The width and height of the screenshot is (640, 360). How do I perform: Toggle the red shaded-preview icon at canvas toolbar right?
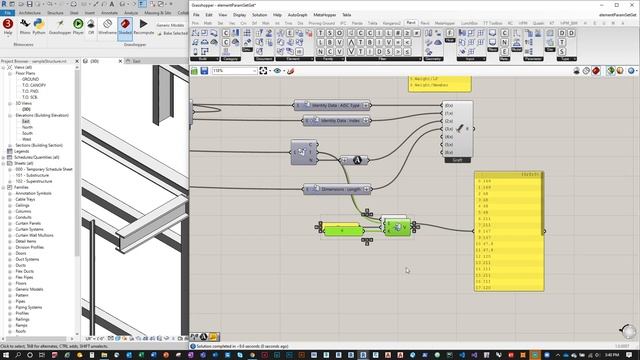click(x=596, y=71)
